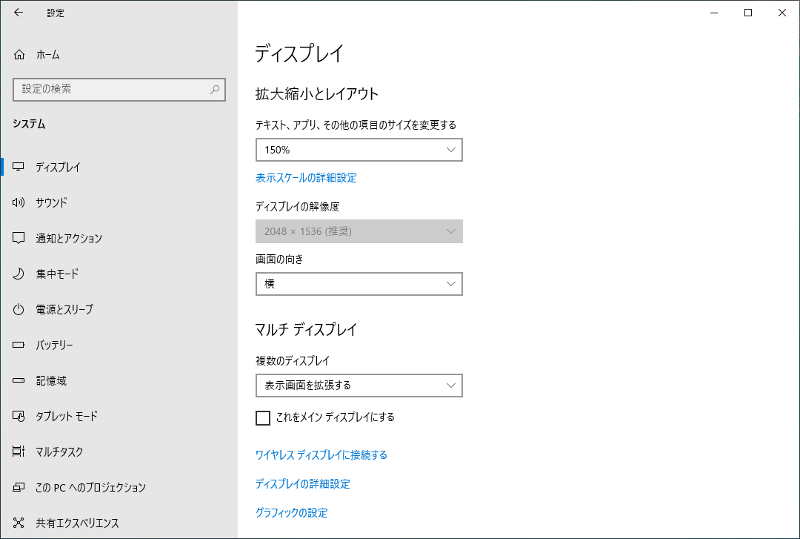Click the バッテリー battery icon

[x=18, y=345]
